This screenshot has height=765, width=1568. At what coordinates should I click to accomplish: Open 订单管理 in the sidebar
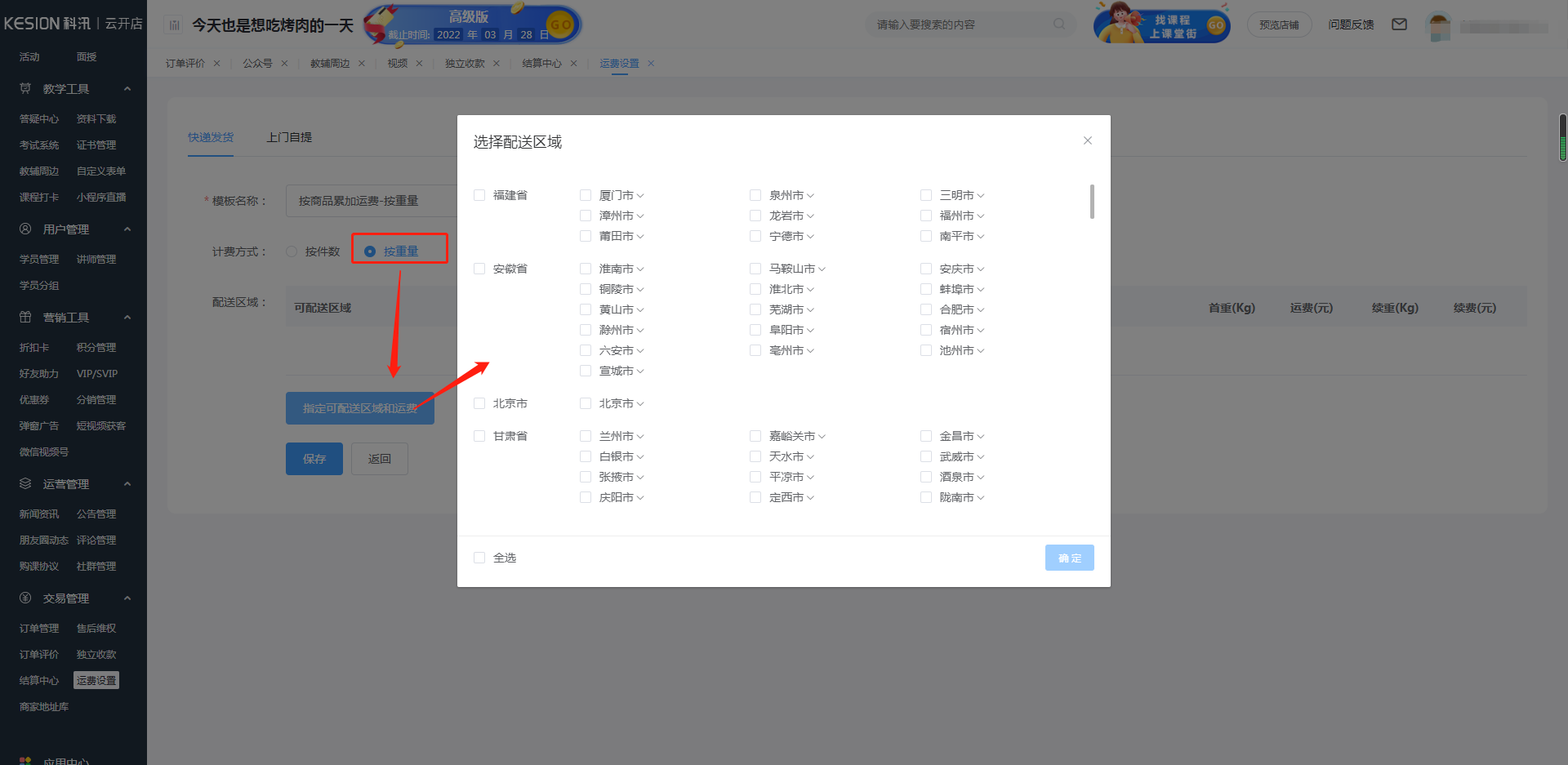click(39, 628)
